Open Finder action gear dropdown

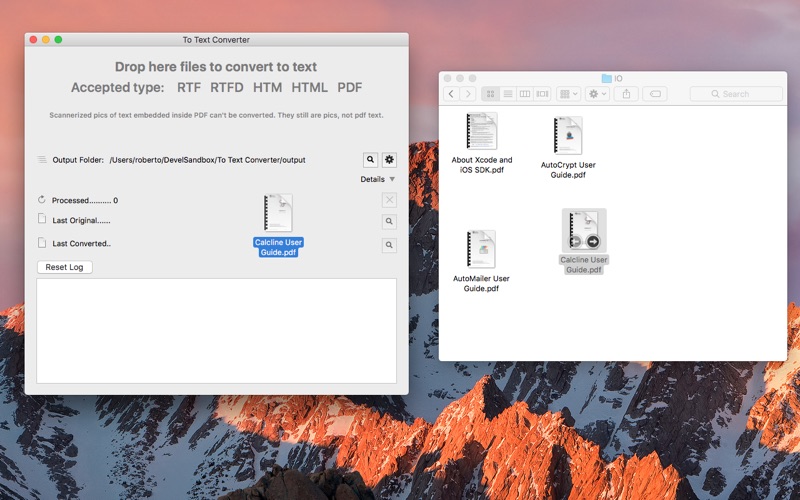coord(597,94)
